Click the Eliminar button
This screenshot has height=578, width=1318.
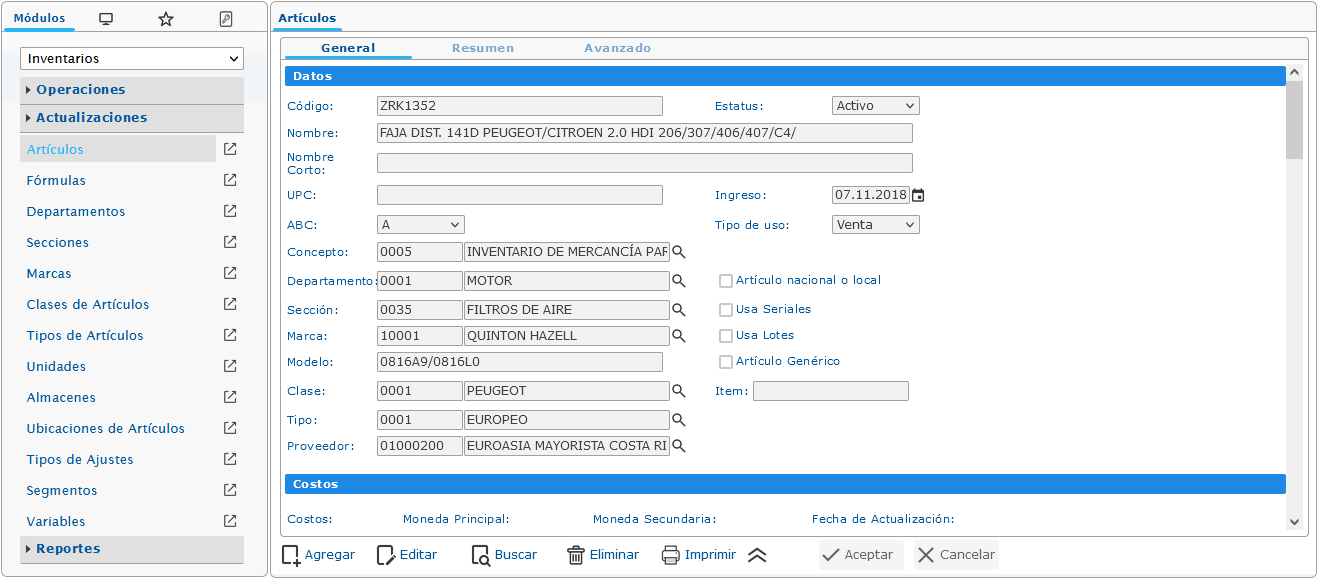tap(603, 555)
